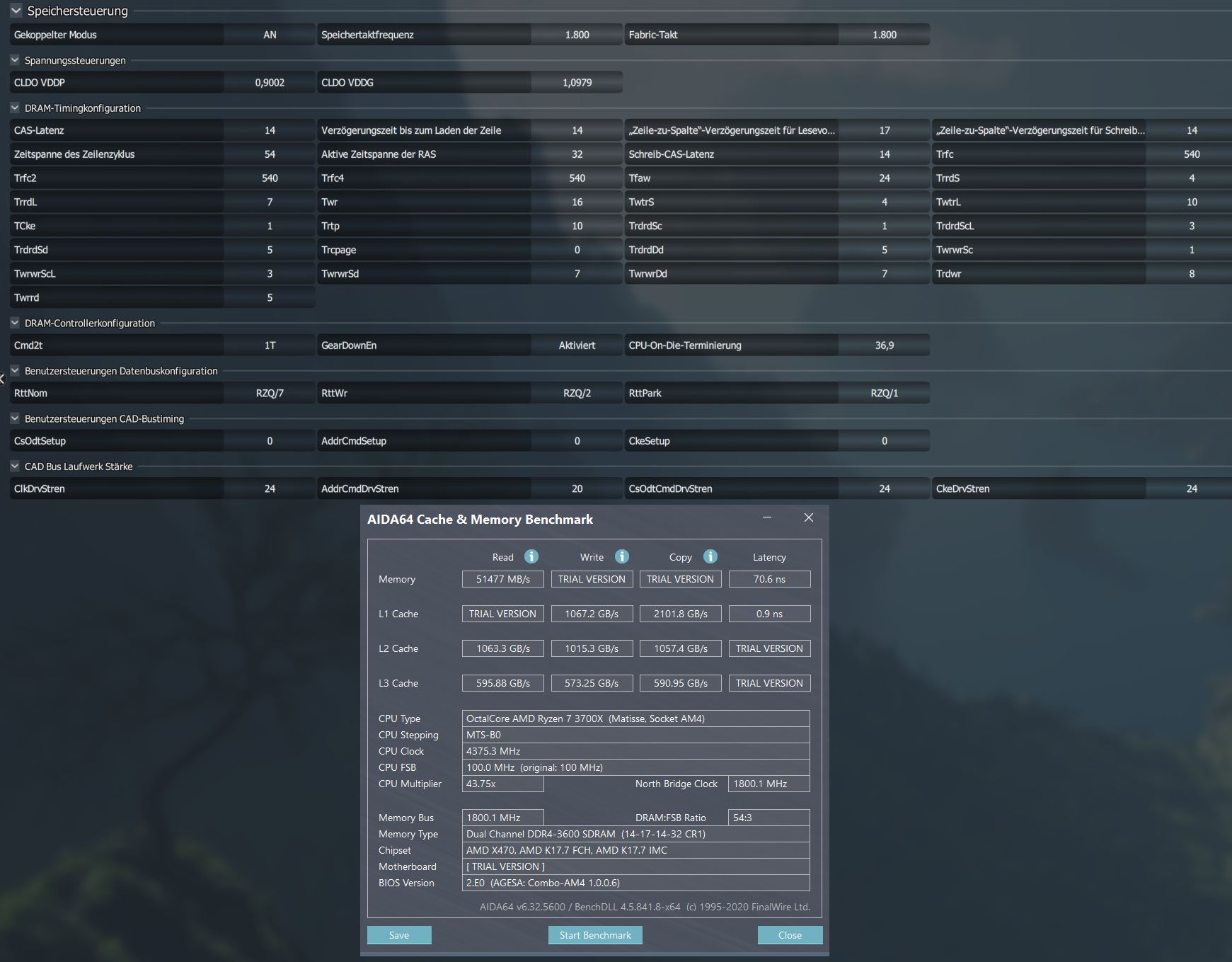Click the GearDownEn value Aktiviert
The height and width of the screenshot is (962, 1232).
pyautogui.click(x=577, y=345)
